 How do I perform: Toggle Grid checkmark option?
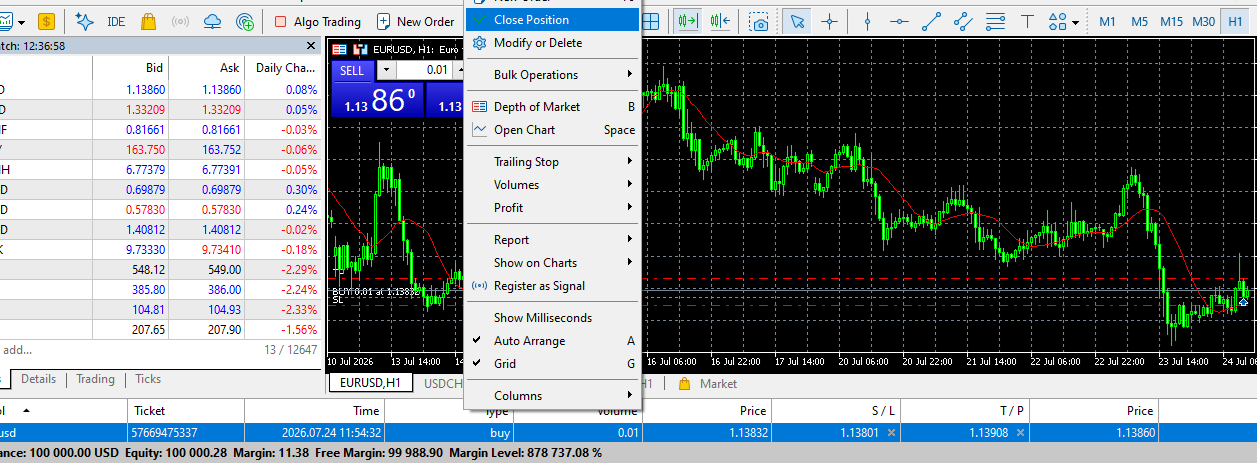(553, 364)
